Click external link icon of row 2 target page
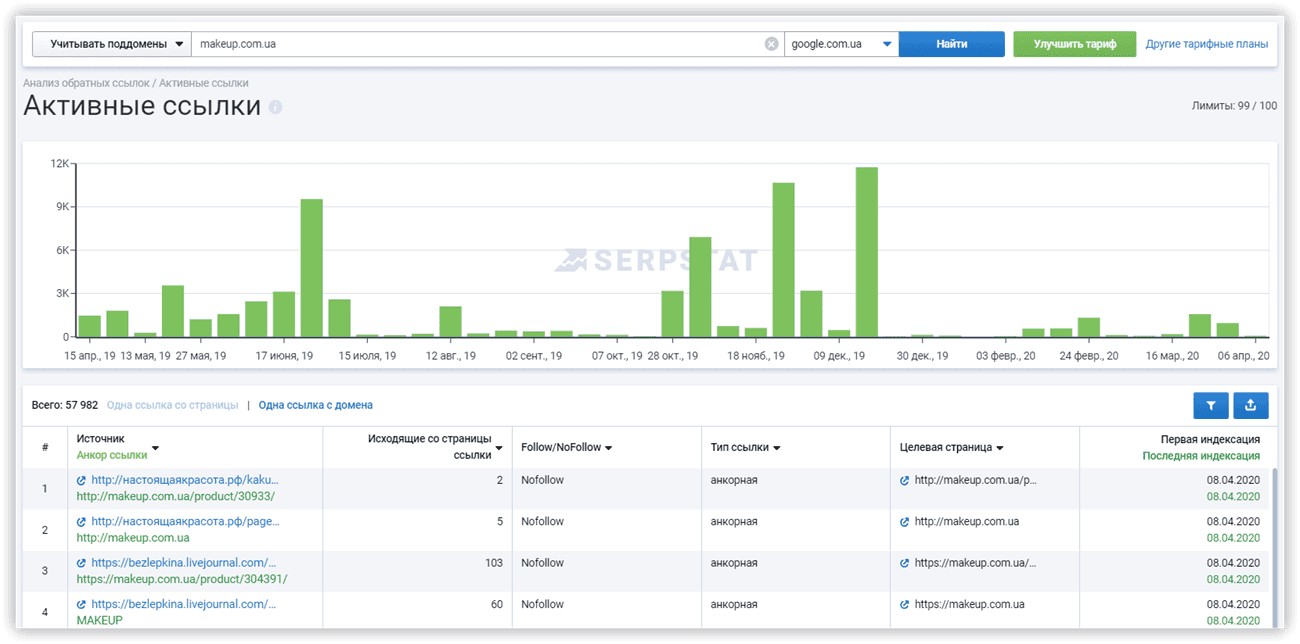1300x644 pixels. coord(905,522)
